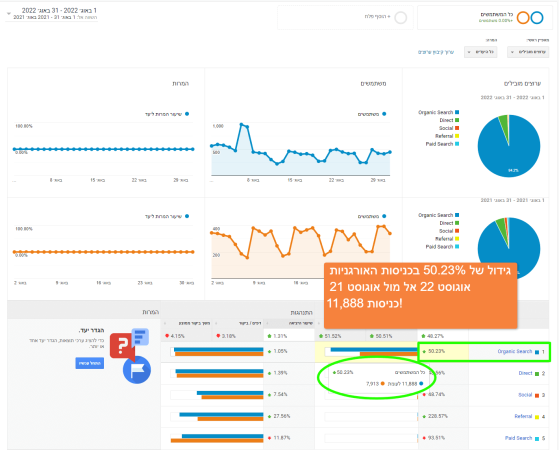Click Organic Search duration comparison bar

pos(217,352)
